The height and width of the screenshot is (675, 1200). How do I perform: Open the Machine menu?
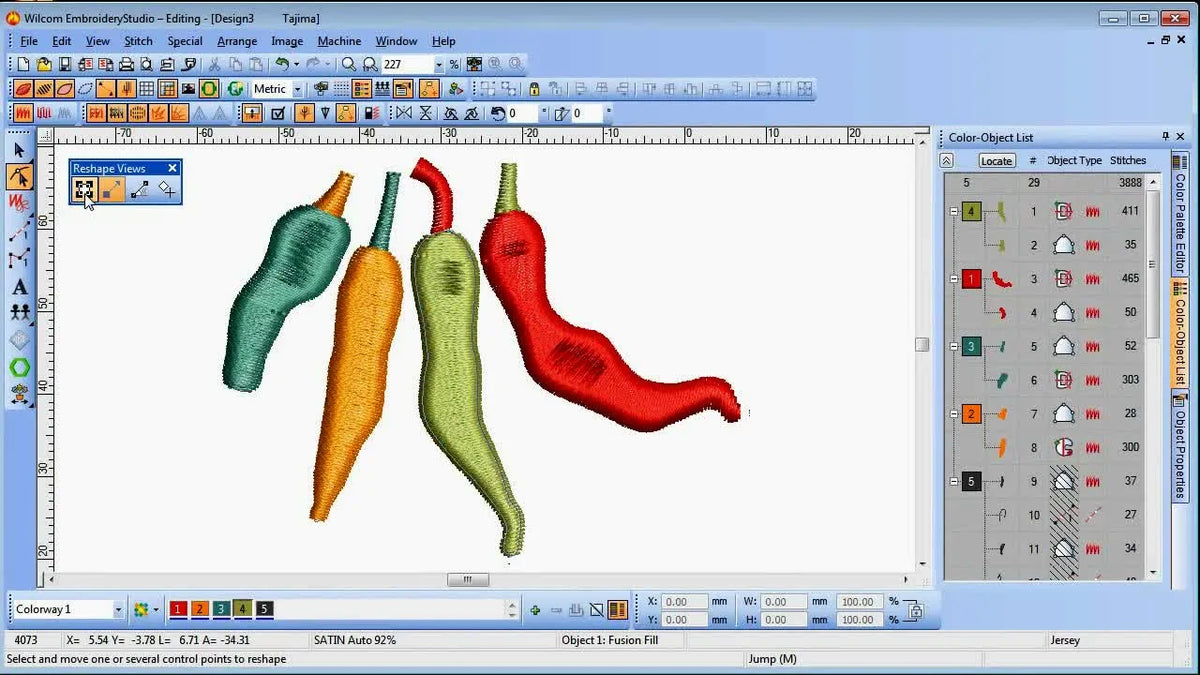coord(339,41)
